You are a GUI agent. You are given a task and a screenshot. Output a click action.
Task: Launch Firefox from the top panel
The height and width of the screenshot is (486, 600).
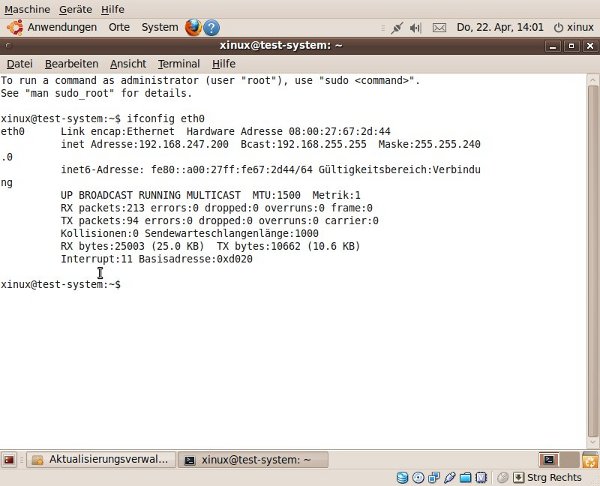[194, 27]
